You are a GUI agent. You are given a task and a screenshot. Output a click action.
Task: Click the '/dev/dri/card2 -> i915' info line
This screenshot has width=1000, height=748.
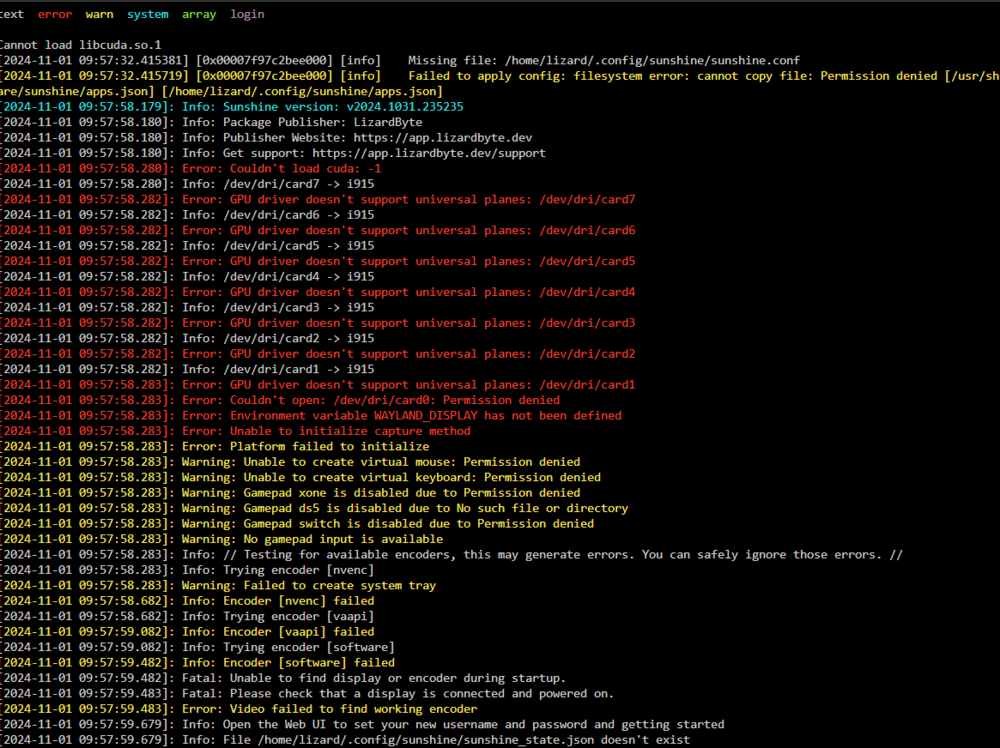coord(187,338)
